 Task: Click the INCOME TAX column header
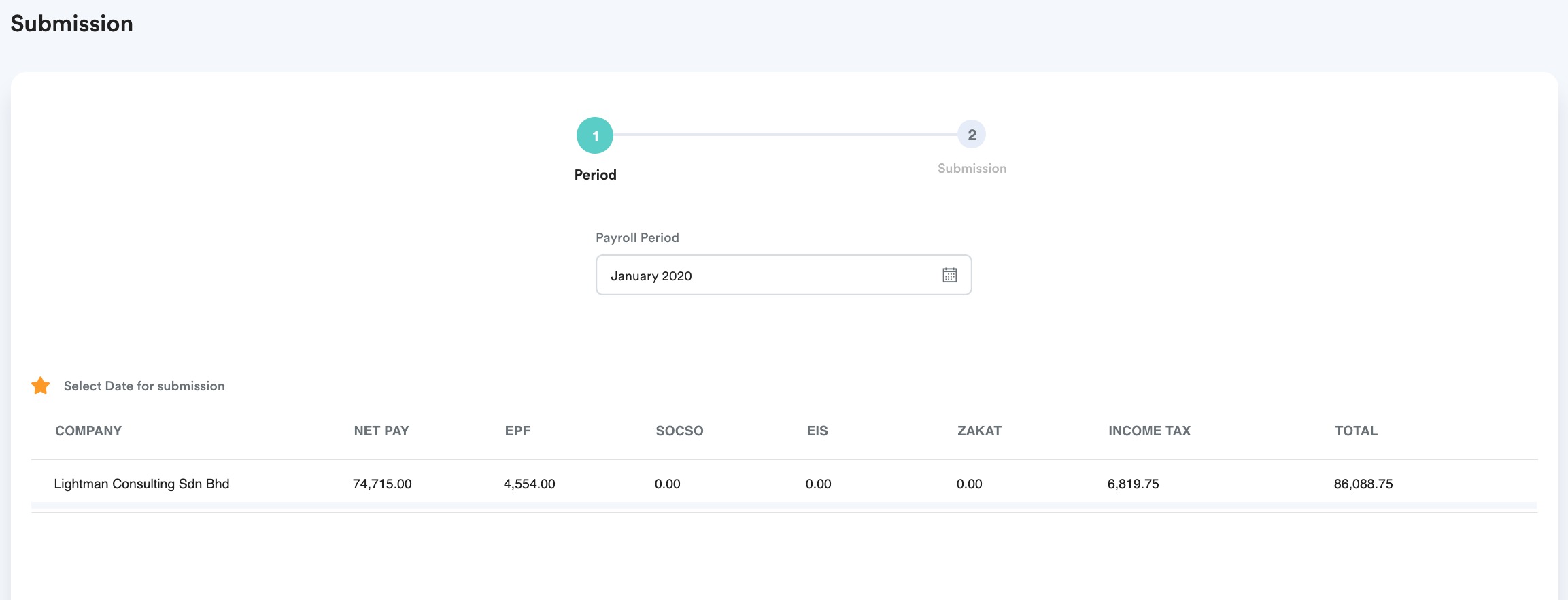pyautogui.click(x=1149, y=431)
